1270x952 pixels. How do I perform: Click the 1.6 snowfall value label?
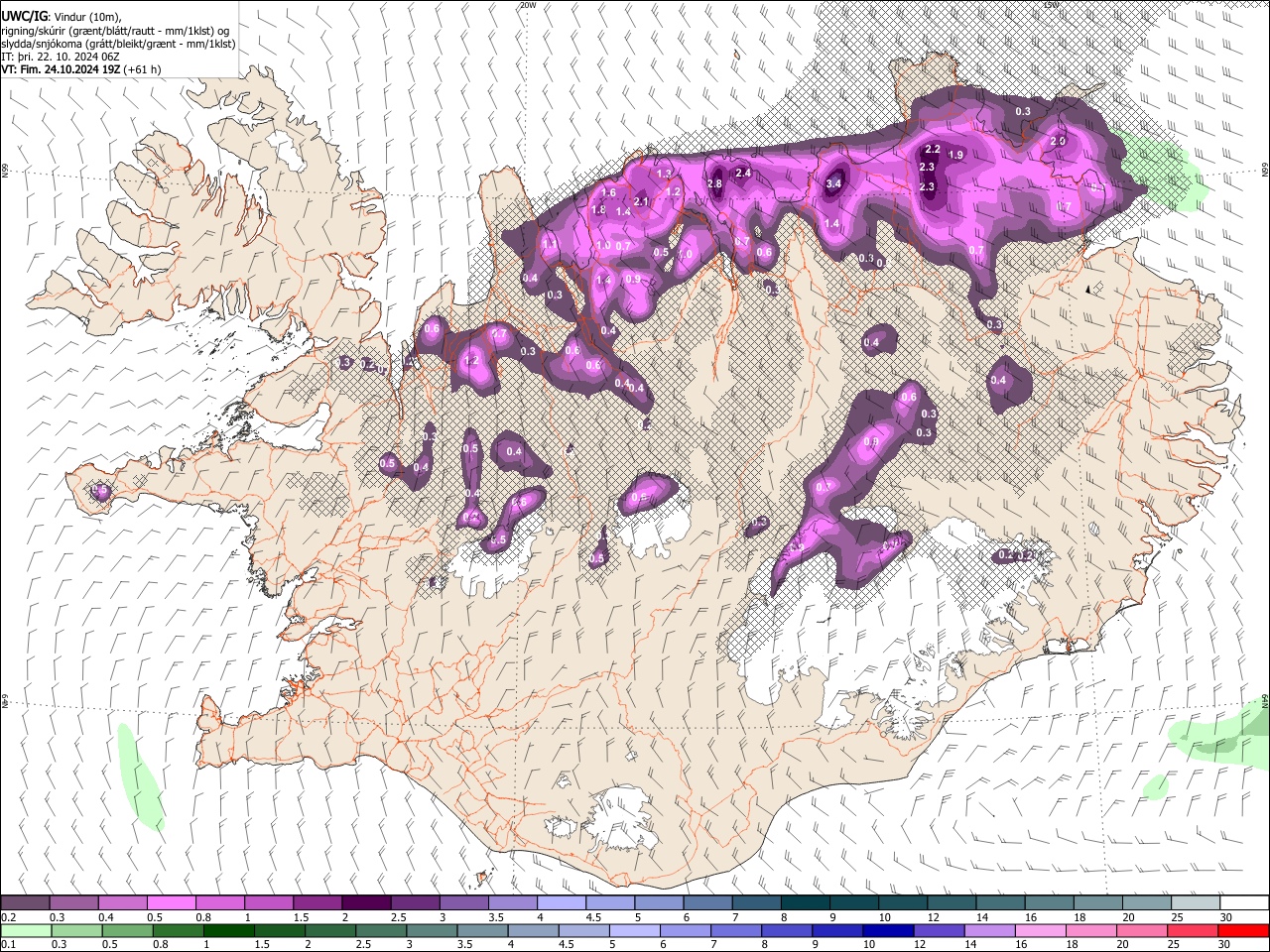tap(609, 192)
